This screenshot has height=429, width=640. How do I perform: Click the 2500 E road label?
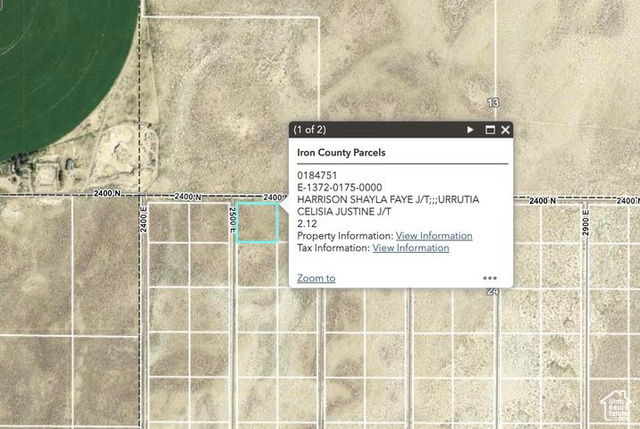231,223
